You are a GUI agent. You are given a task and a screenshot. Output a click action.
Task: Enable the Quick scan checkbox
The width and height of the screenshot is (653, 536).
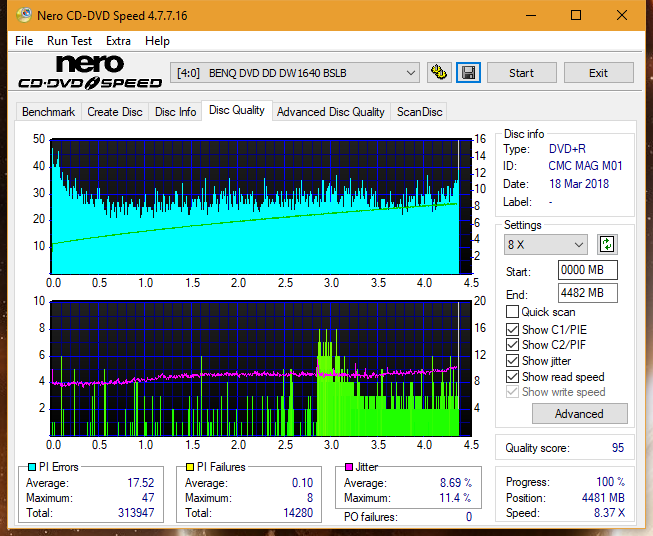point(512,312)
